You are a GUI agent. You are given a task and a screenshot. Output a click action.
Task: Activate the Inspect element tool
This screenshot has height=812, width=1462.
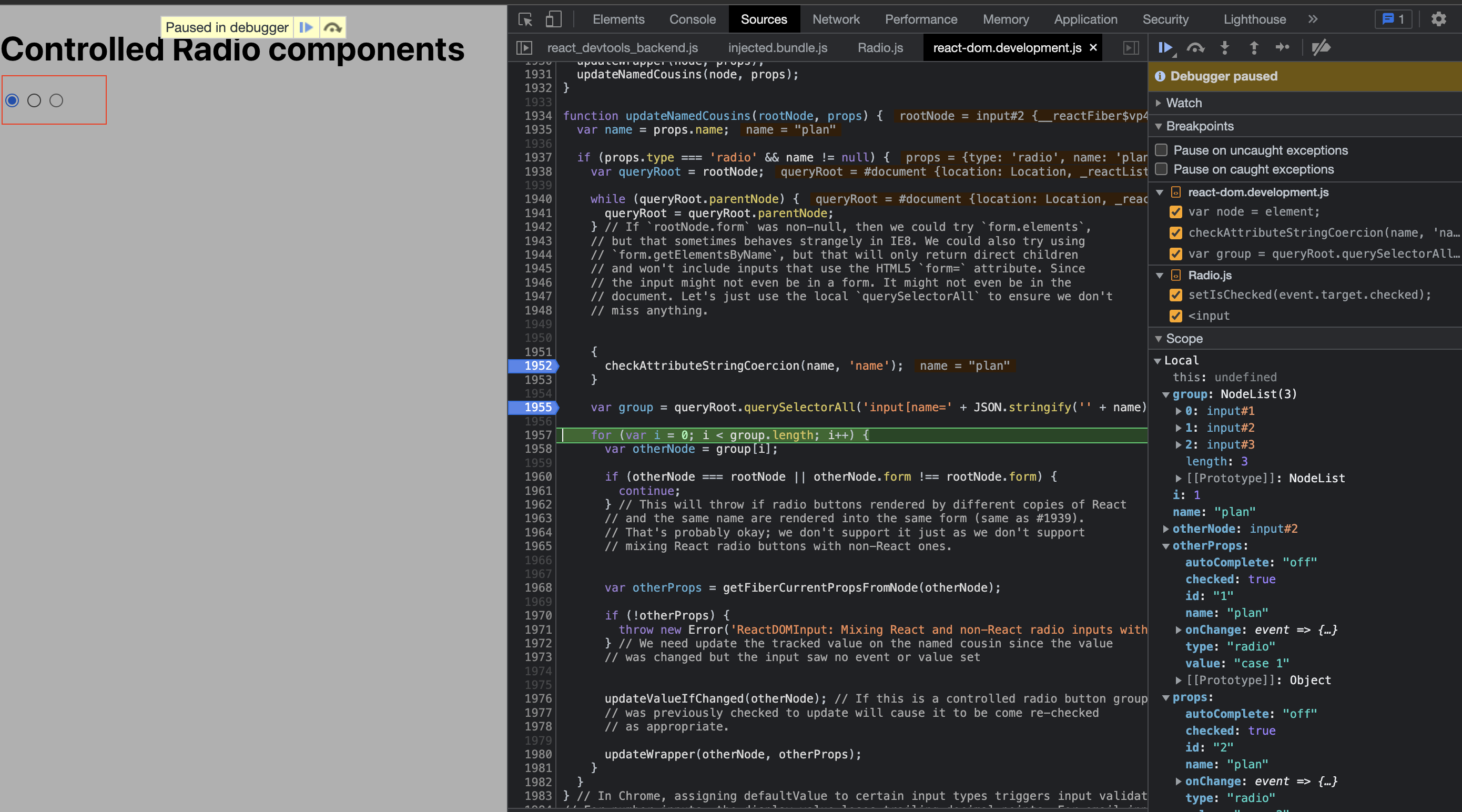pos(525,19)
